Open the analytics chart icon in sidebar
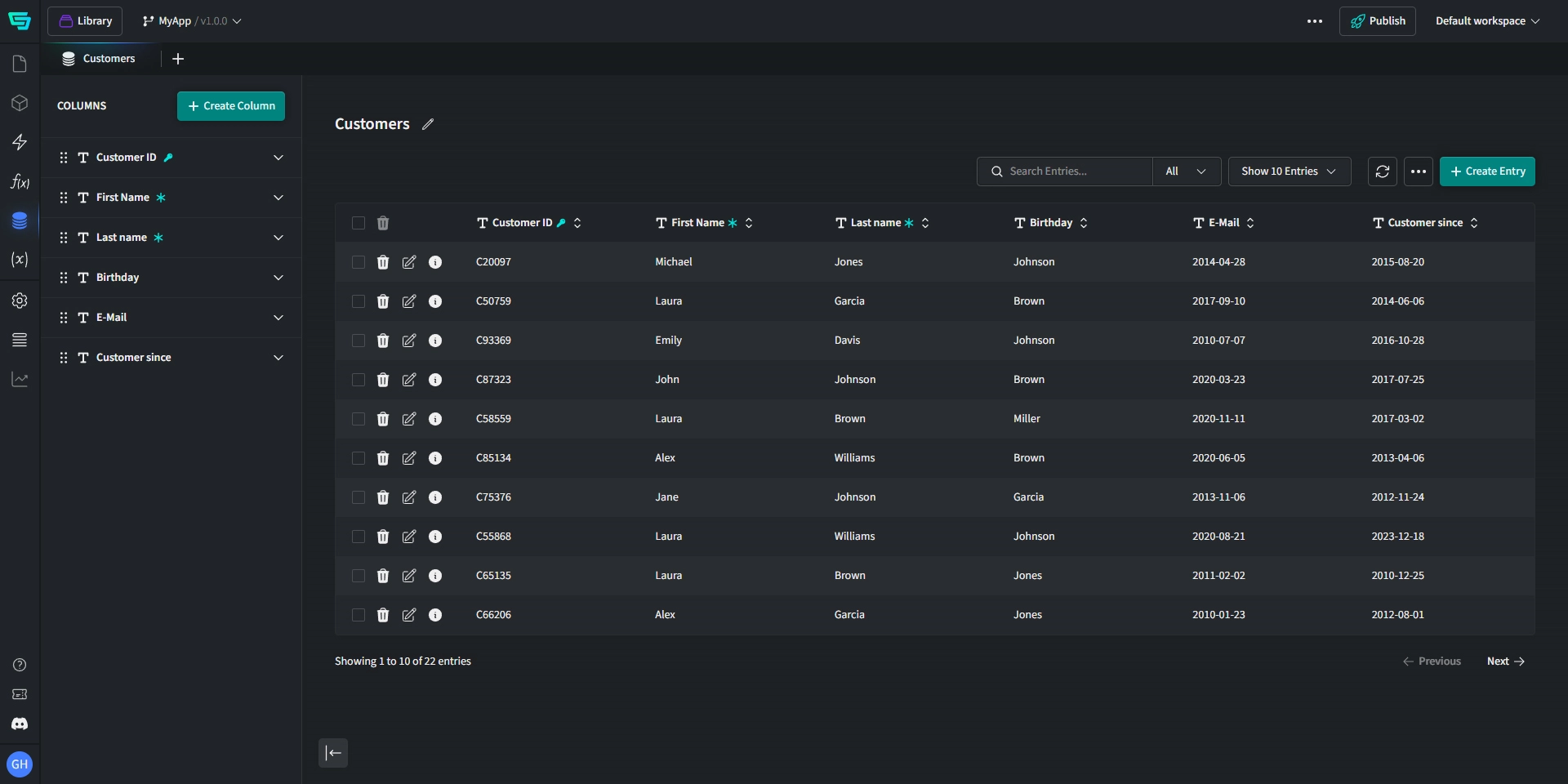The width and height of the screenshot is (1568, 784). click(20, 380)
